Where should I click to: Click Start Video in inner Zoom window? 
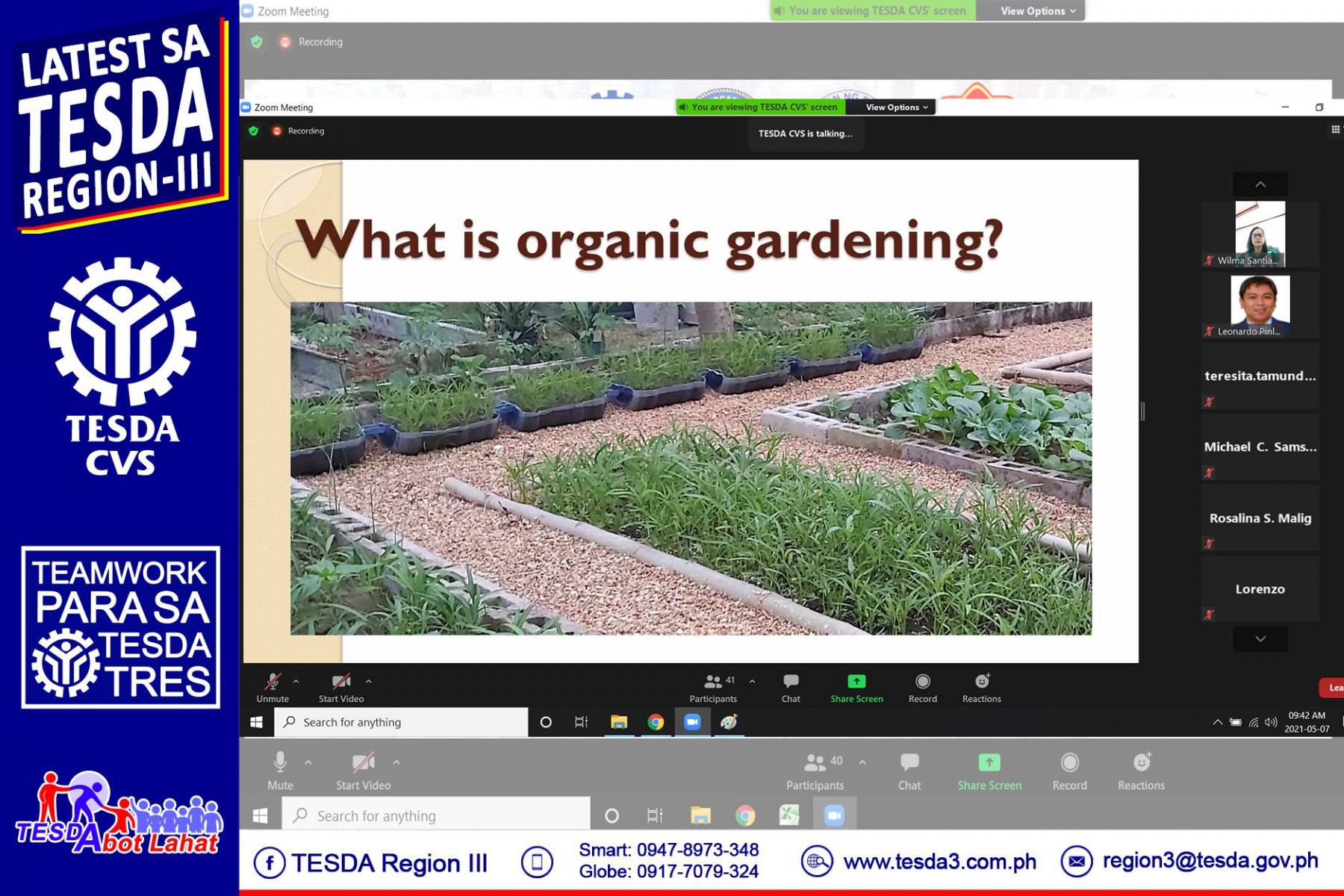pos(341,688)
